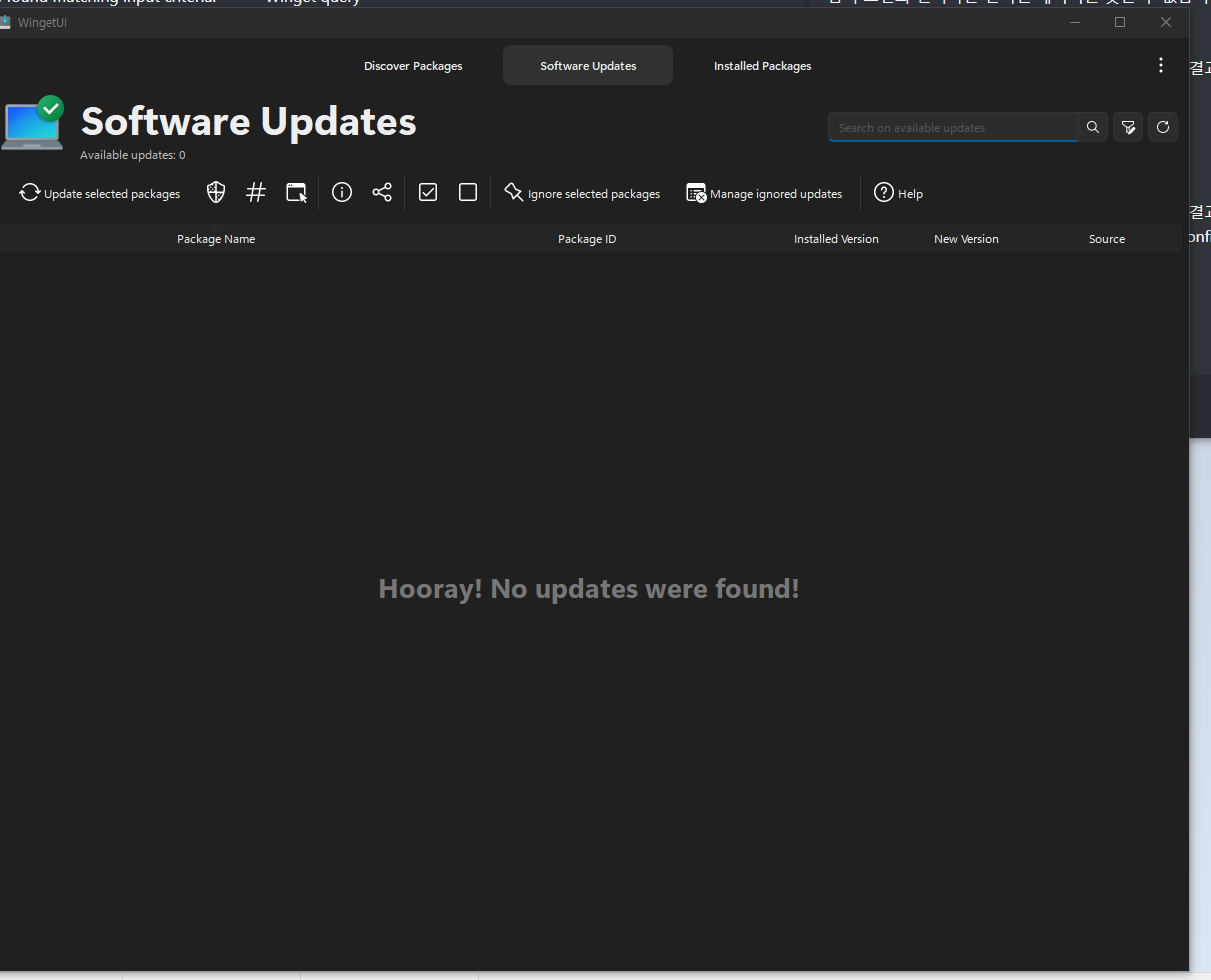Sort by Installed Version column header

point(836,239)
